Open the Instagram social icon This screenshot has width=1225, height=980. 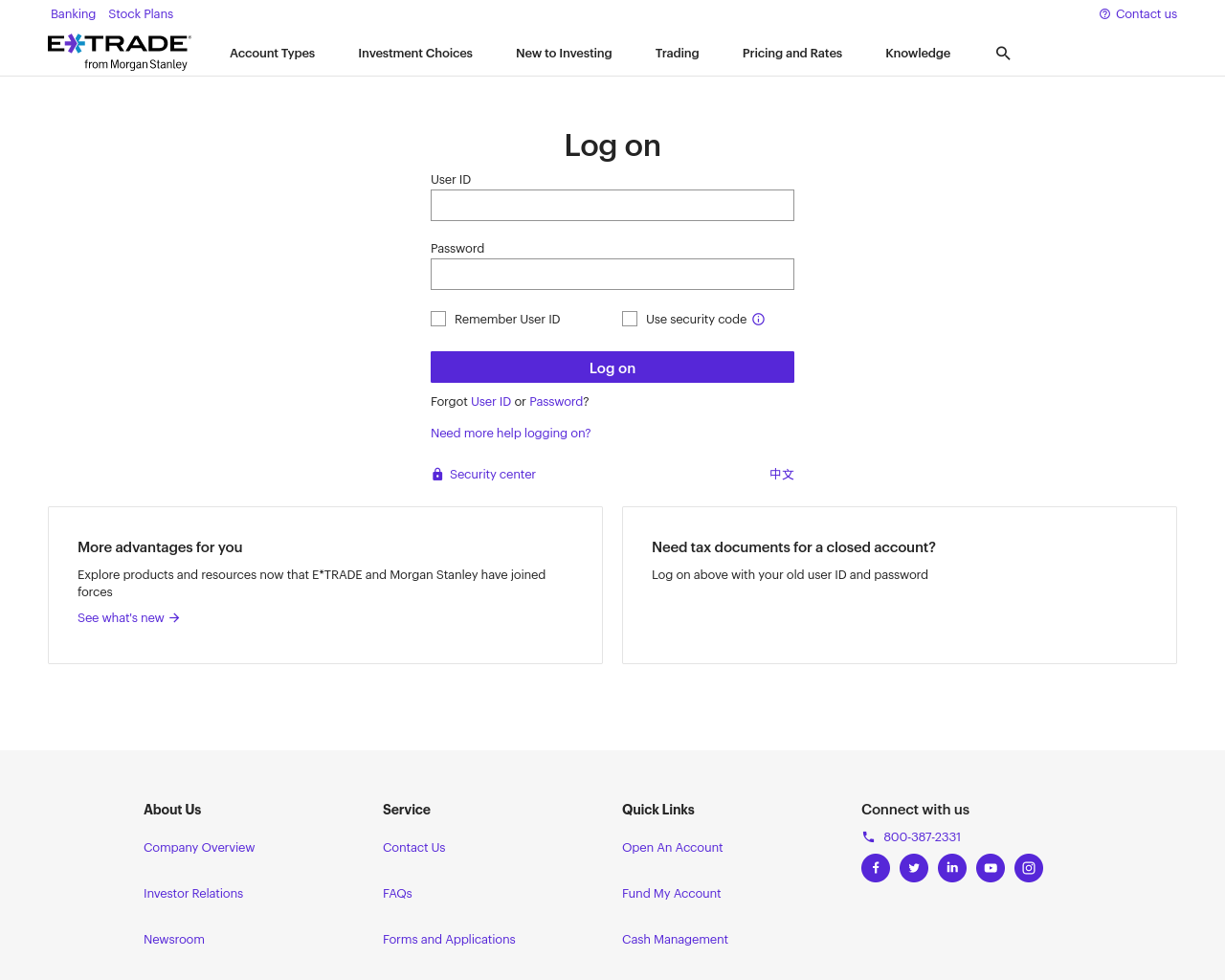point(1029,868)
